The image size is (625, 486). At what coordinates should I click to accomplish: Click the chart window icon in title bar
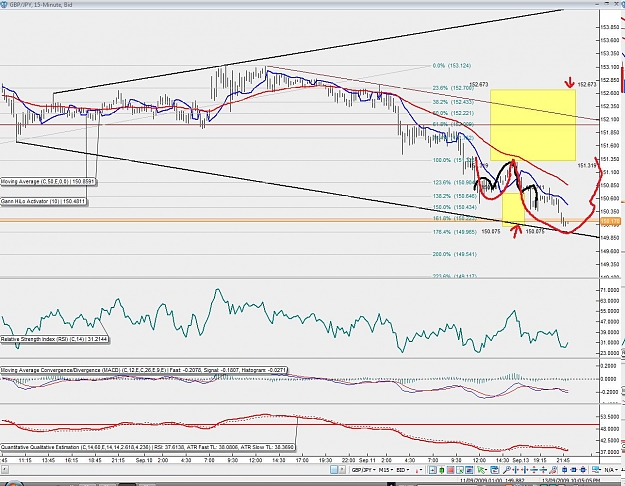click(x=4, y=4)
